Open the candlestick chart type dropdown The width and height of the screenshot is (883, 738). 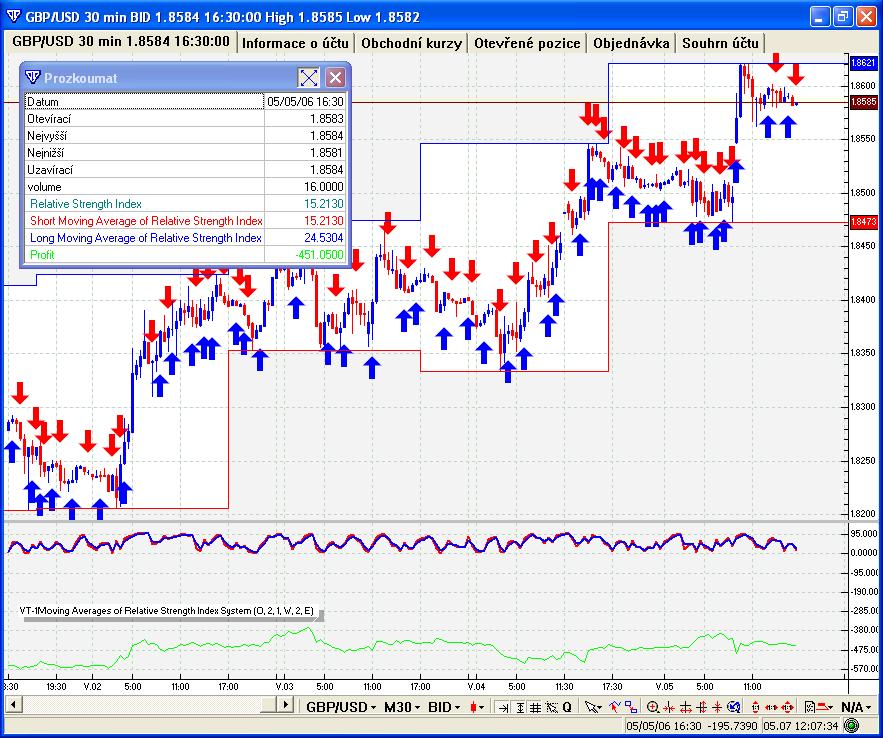point(476,707)
